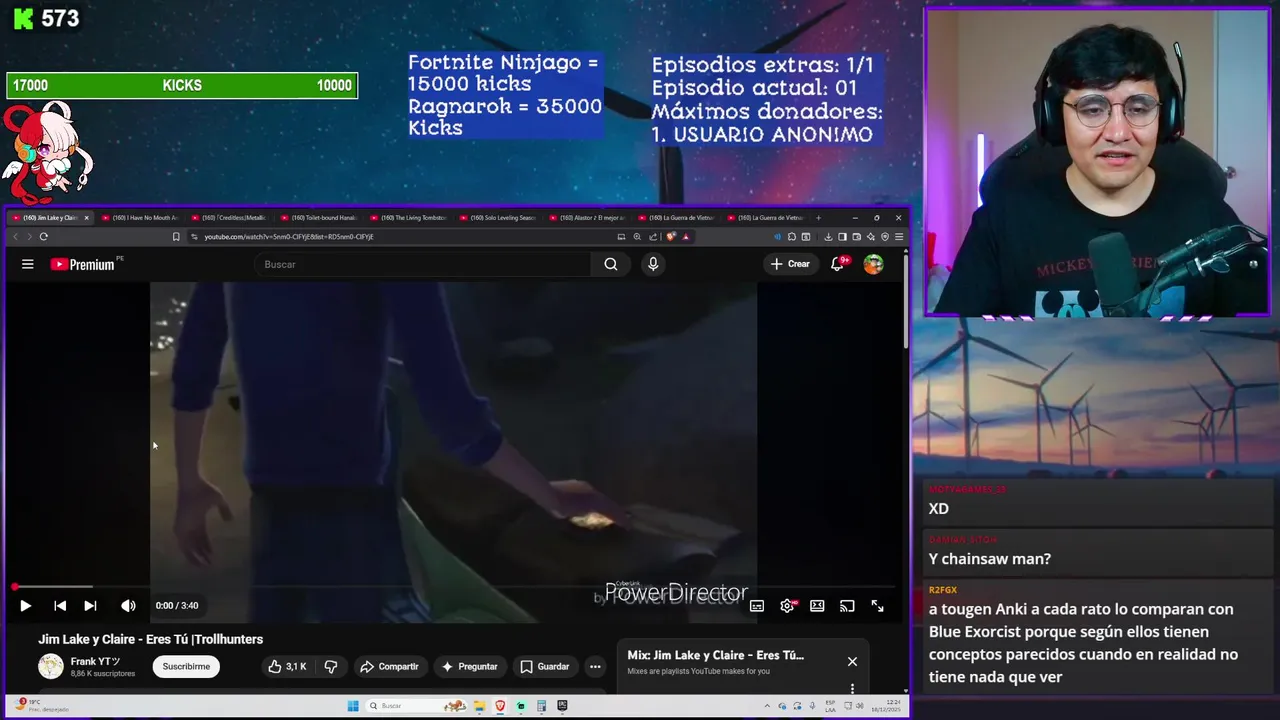
Task: Go forward in browser history
Action: coord(29,237)
